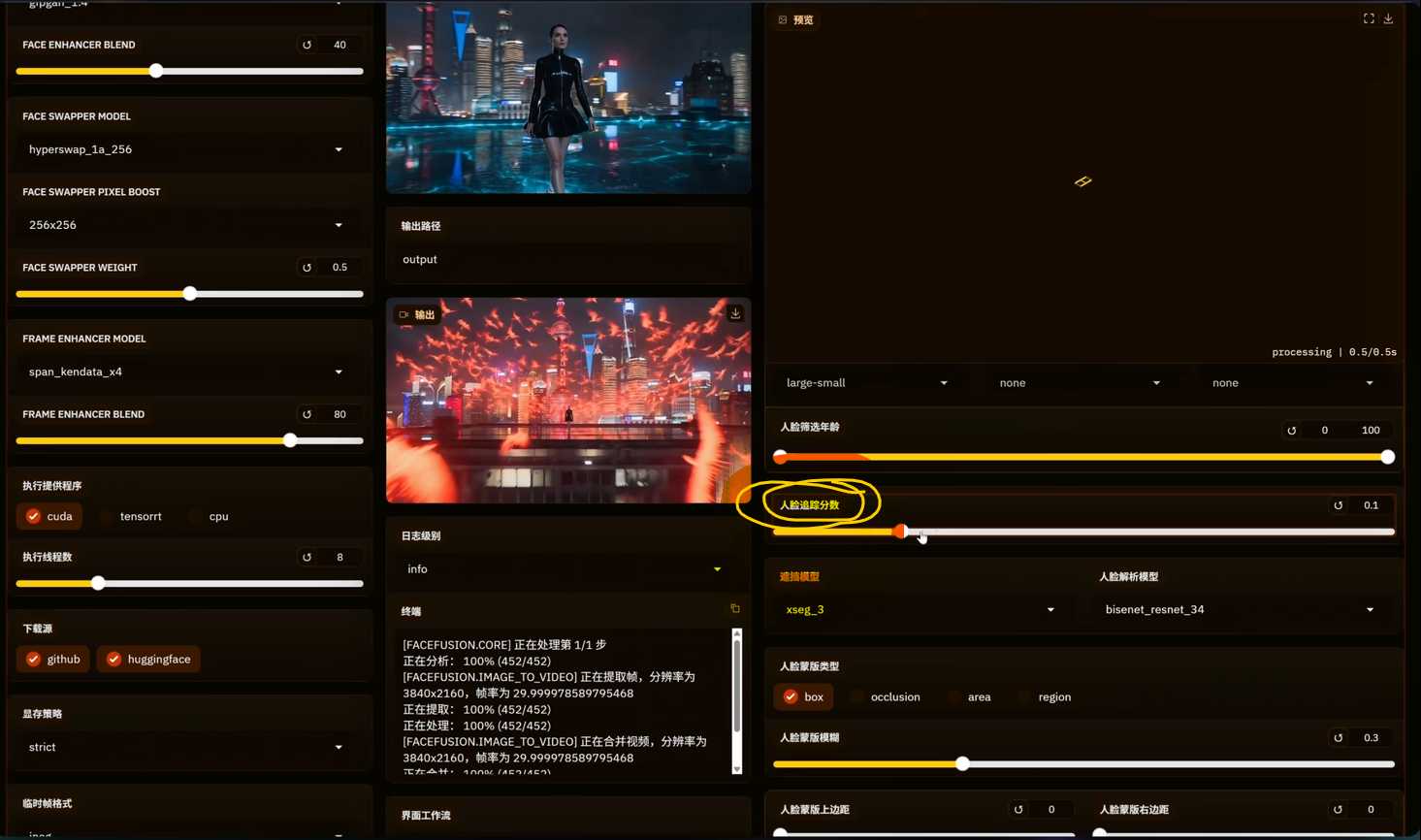Screen dimensions: 1421x840
Task: Edit the 人脸蒙版模糊 number 0.3
Action: click(1371, 738)
